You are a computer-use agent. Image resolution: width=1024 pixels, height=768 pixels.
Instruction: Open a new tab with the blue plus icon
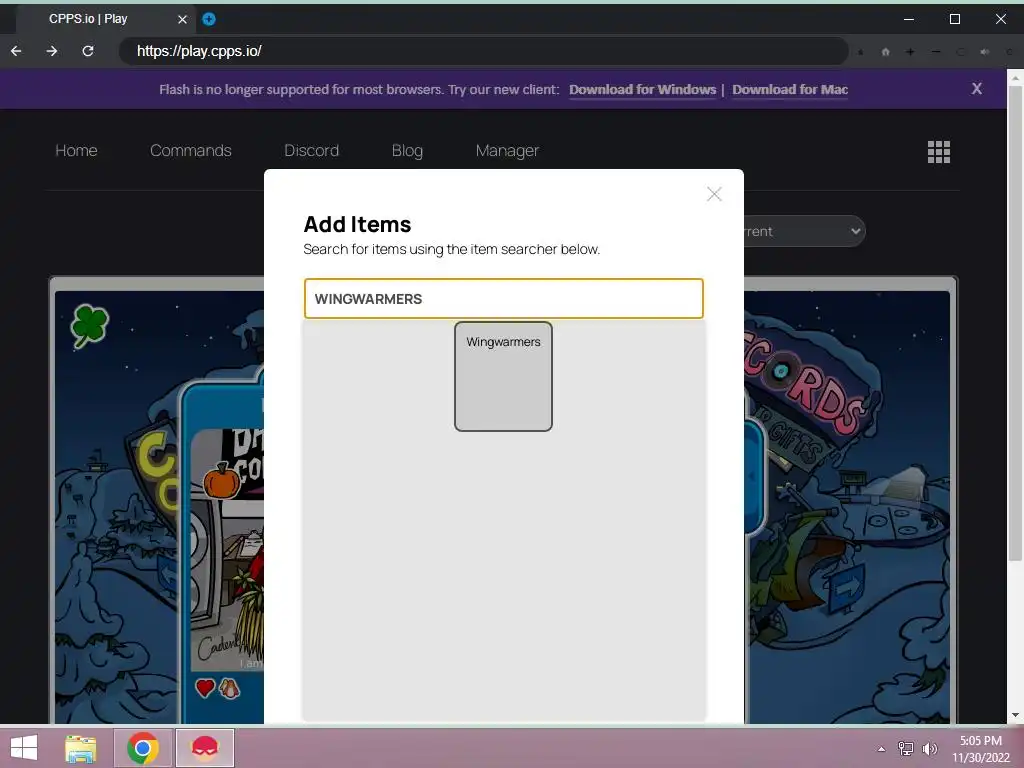[209, 19]
